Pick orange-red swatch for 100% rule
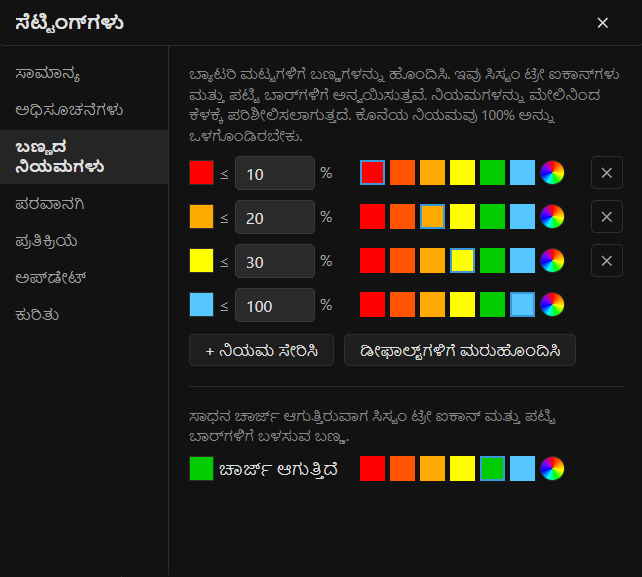 [x=402, y=305]
